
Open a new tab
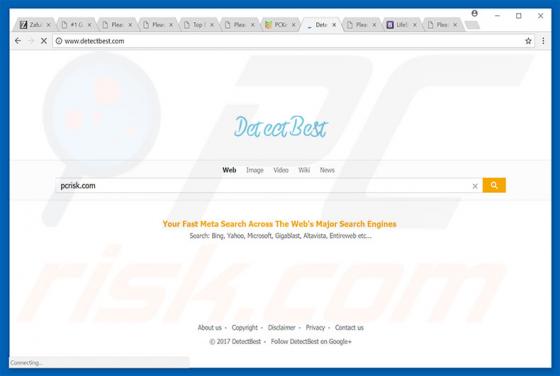tap(472, 25)
